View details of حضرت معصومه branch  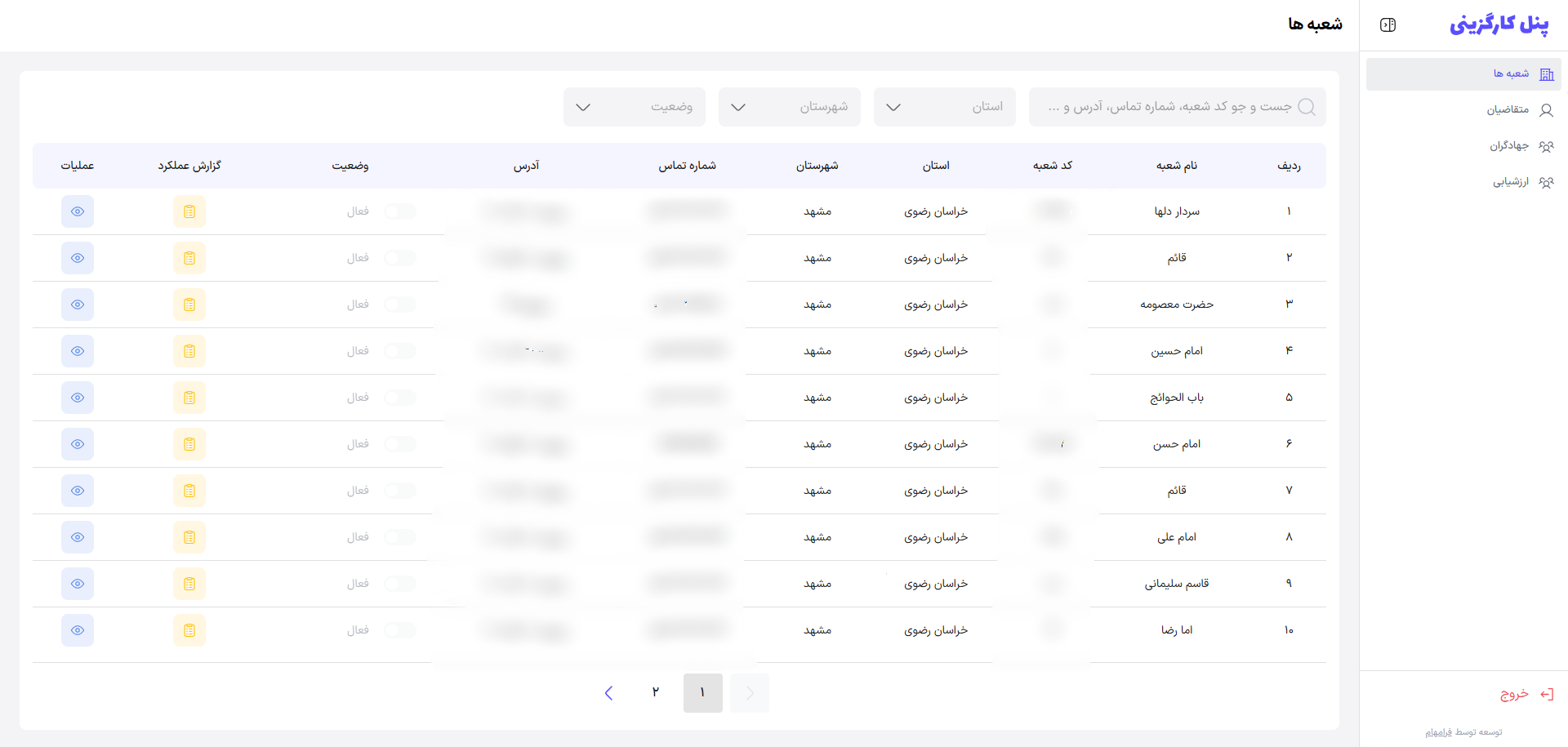[78, 305]
